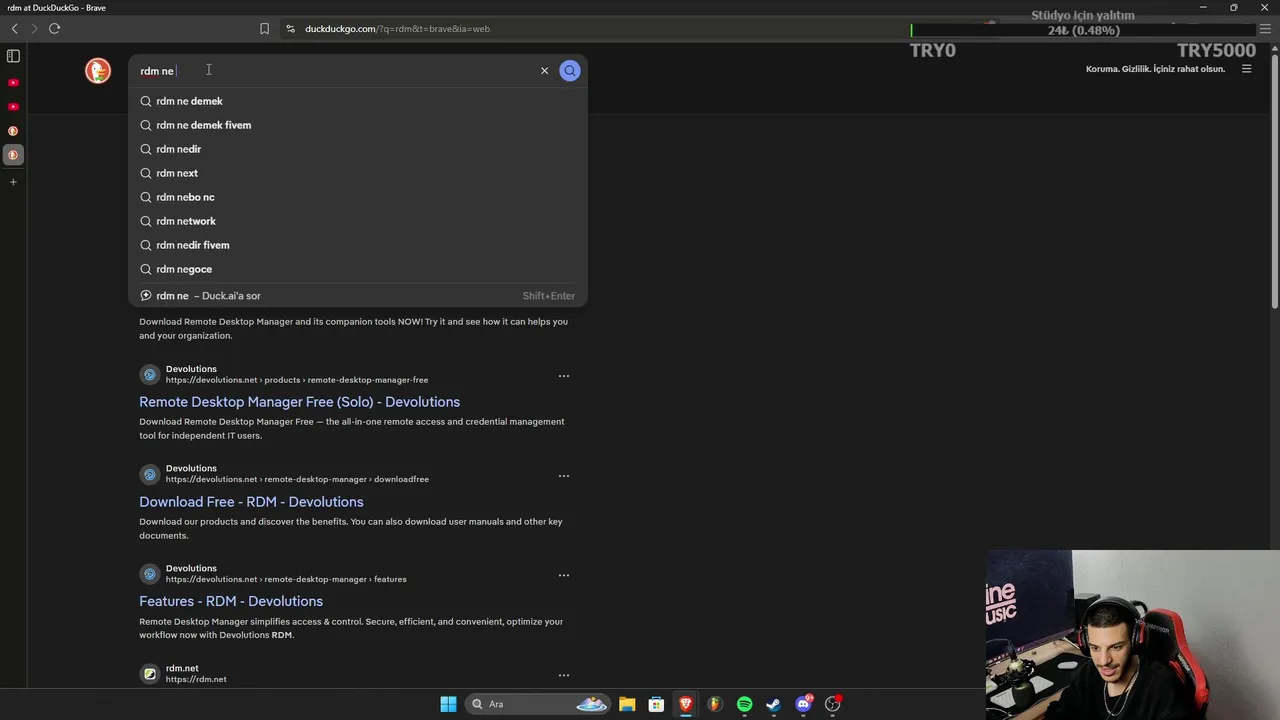Open the Windows Start menu
Screen dimensions: 1280x720
tap(448, 704)
